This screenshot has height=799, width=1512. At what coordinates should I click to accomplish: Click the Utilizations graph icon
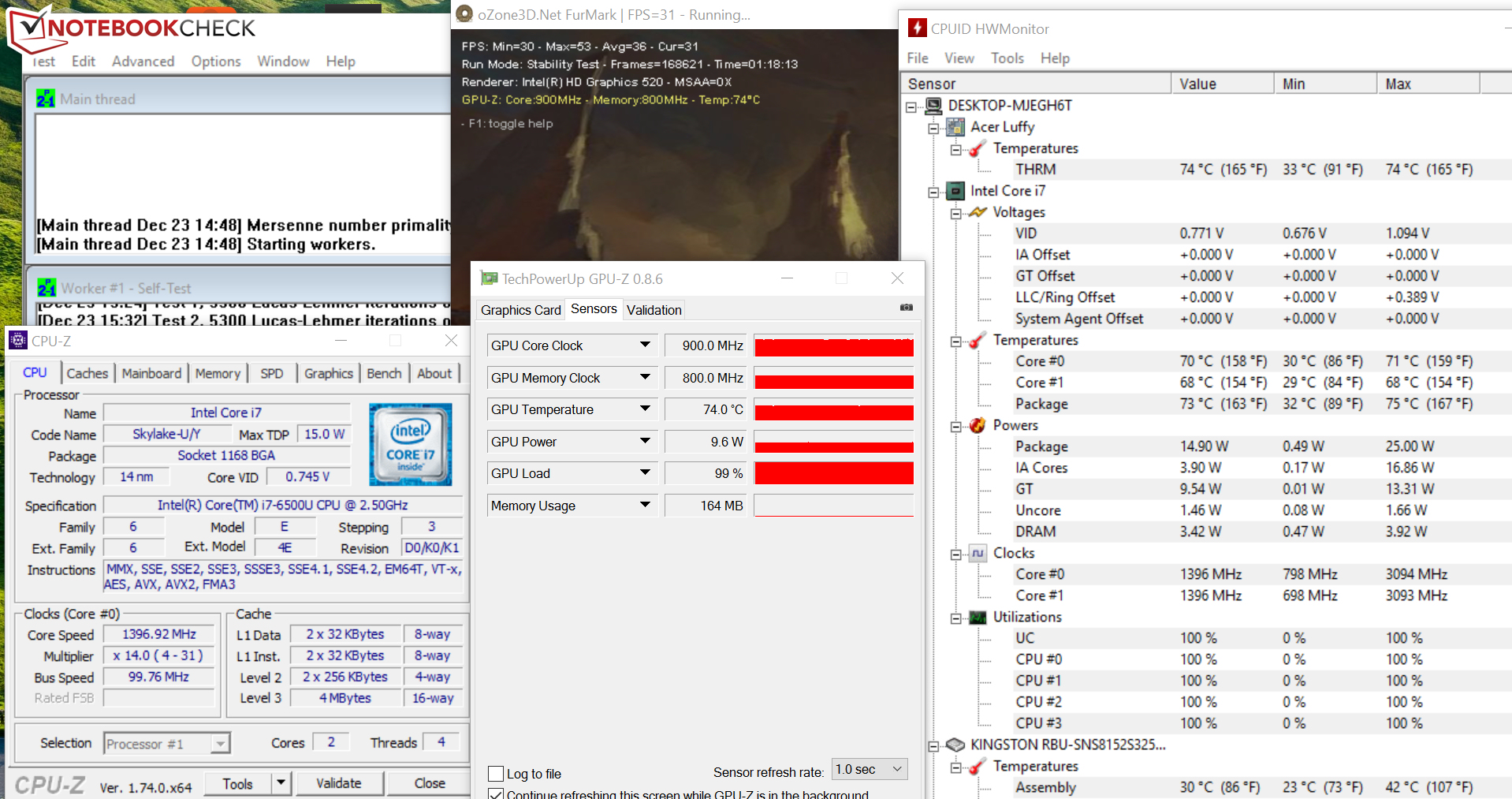[x=978, y=617]
